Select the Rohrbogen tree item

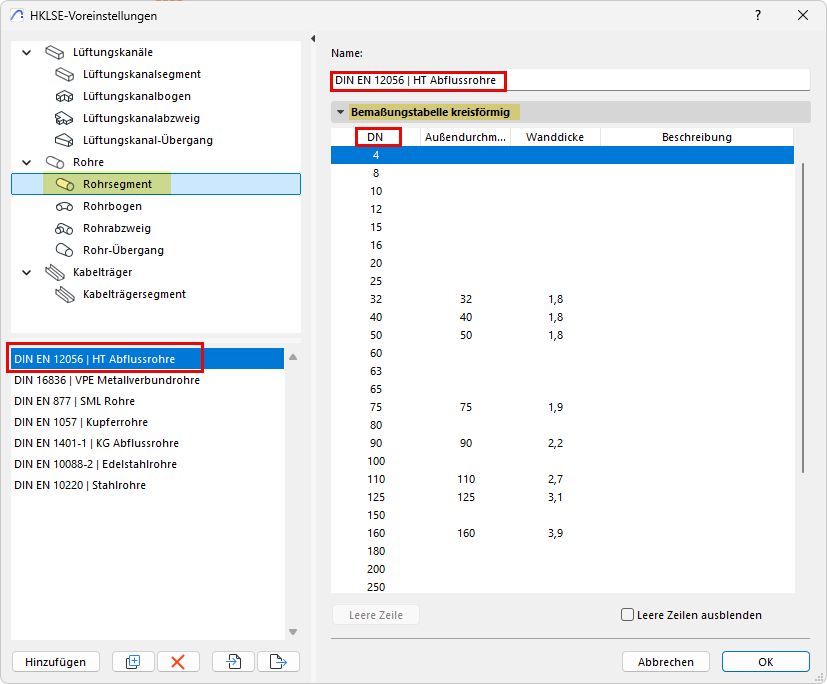point(112,206)
